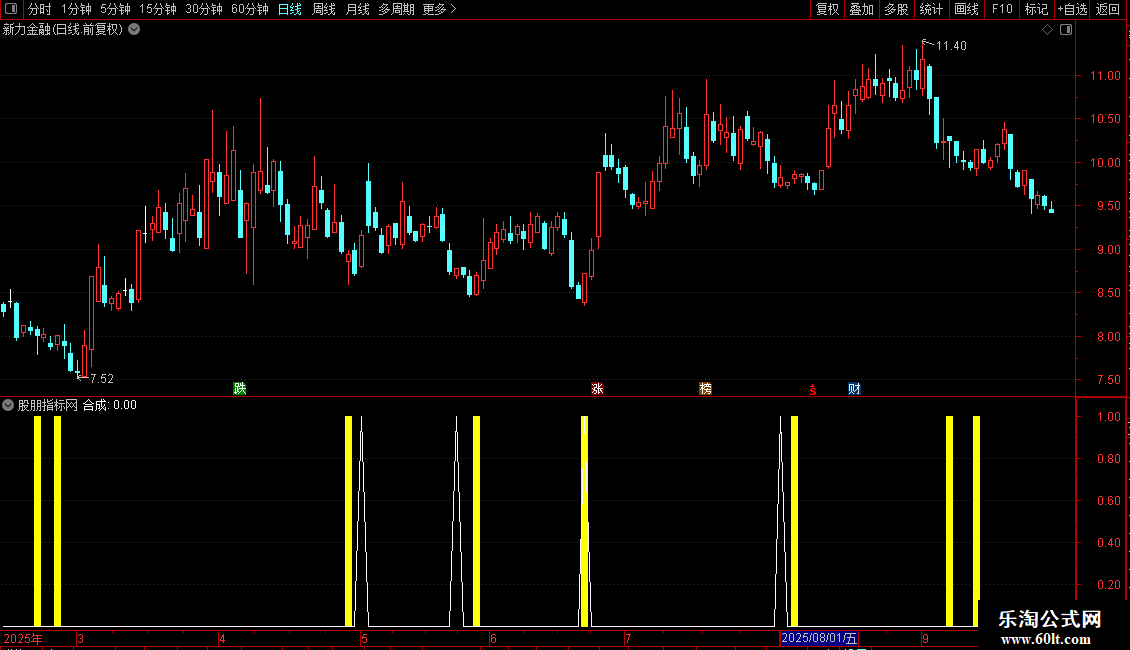Click the 0.60 indicator axis label
The height and width of the screenshot is (650, 1130).
pos(1108,501)
